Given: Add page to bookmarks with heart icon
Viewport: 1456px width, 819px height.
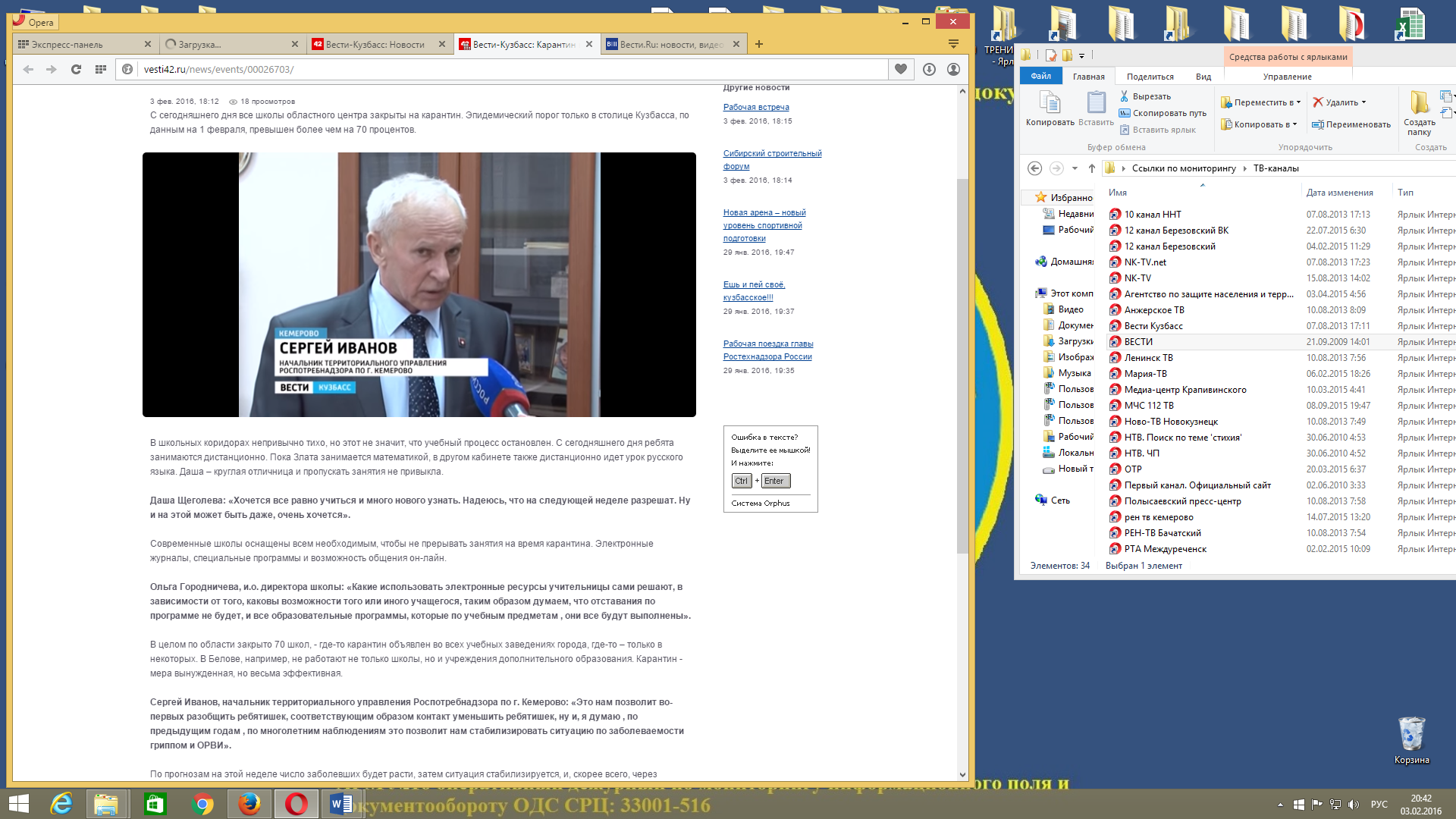Looking at the screenshot, I should pyautogui.click(x=901, y=69).
